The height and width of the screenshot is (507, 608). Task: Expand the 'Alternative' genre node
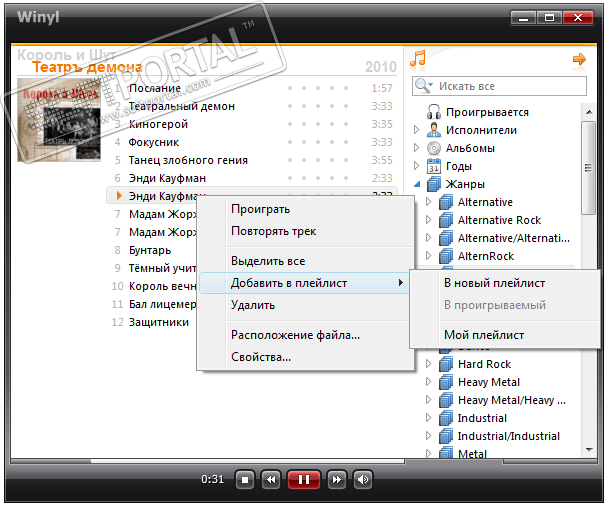[x=429, y=202]
